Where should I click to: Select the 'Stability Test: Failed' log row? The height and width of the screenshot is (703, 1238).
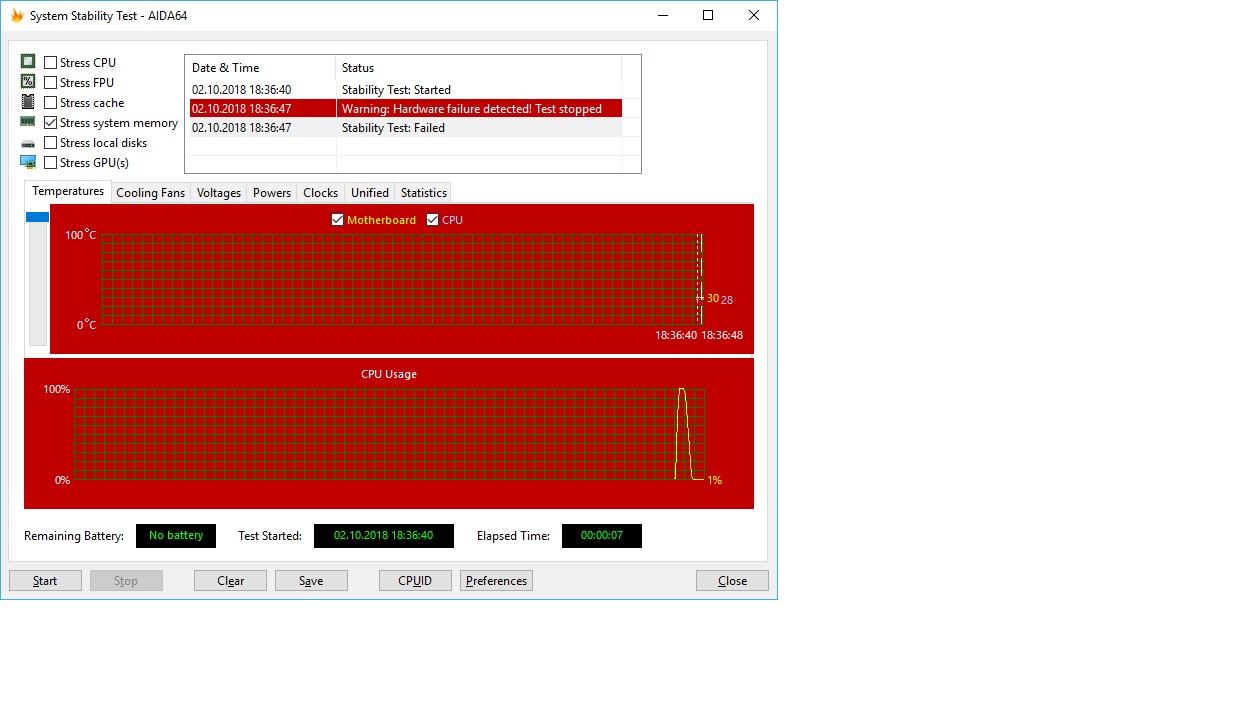click(x=405, y=128)
